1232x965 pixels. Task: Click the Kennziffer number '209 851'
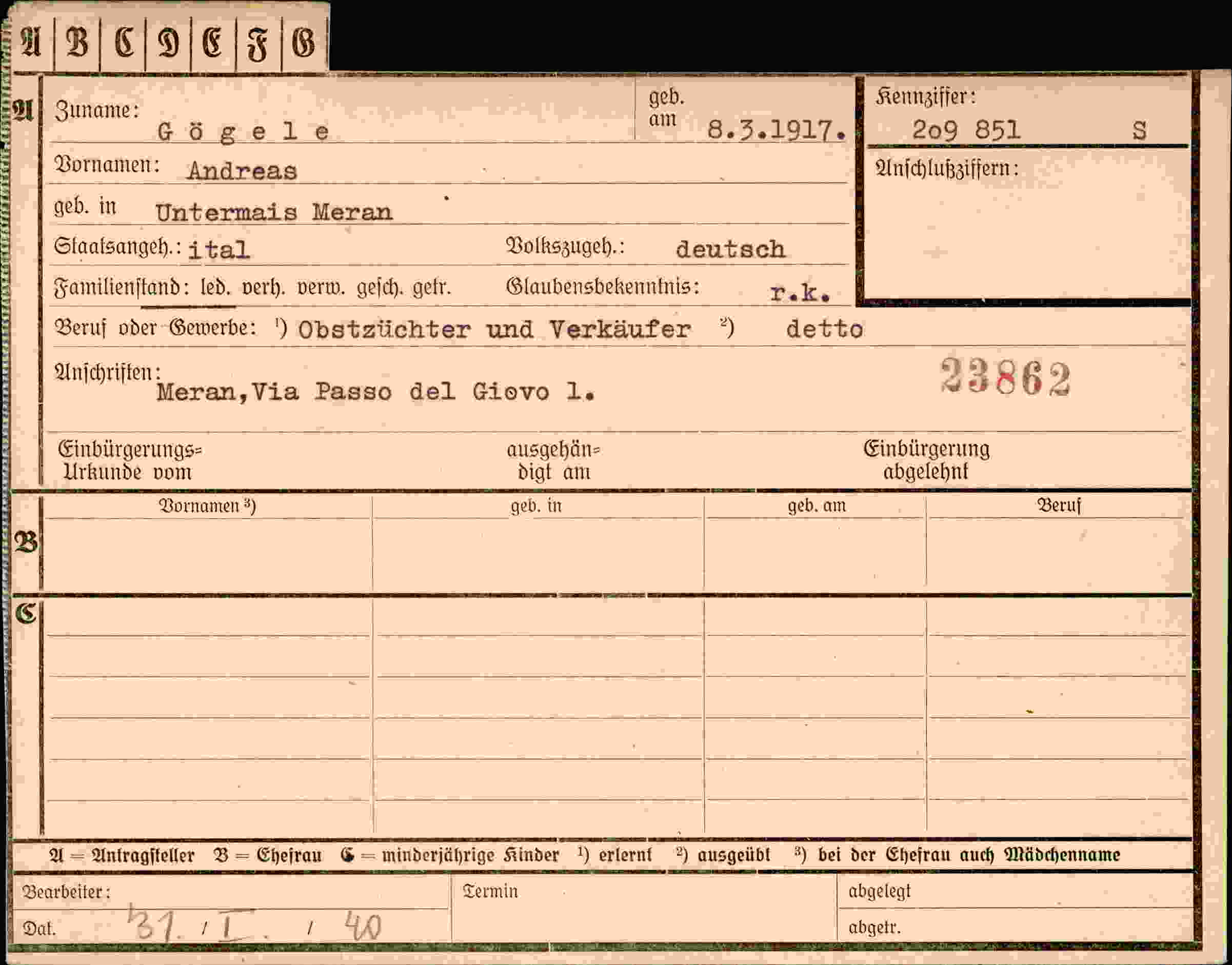point(966,131)
